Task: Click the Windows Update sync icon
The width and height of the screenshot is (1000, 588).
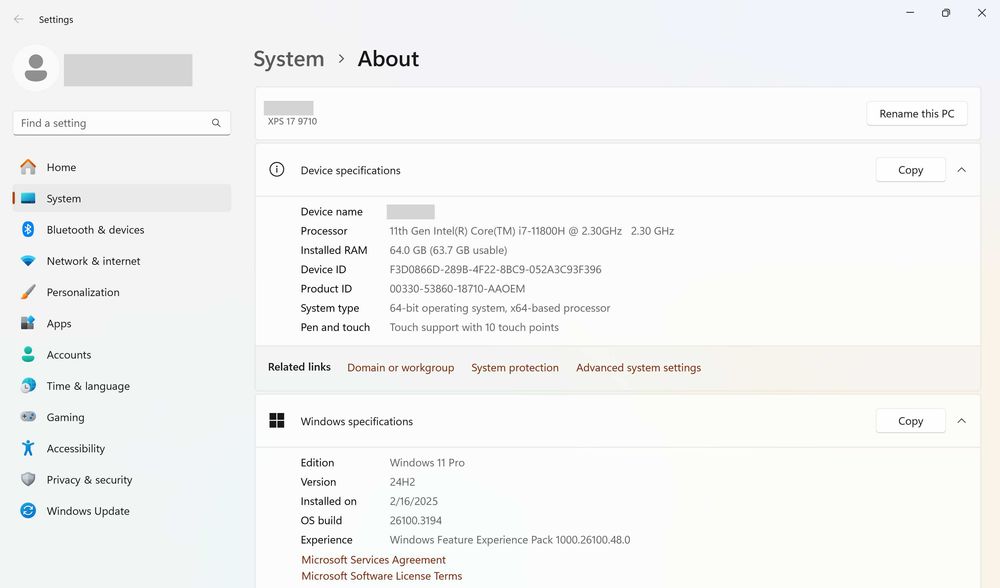Action: pyautogui.click(x=28, y=511)
